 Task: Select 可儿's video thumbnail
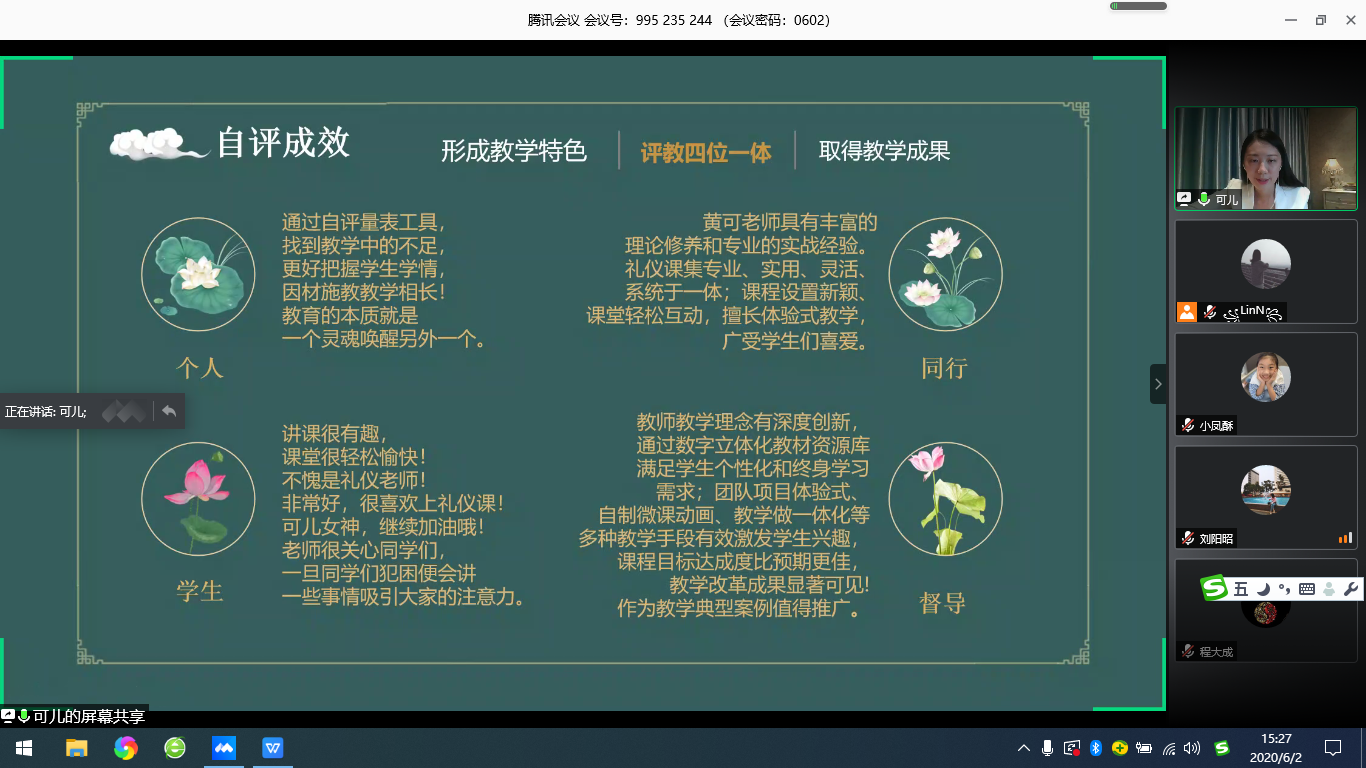[x=1265, y=158]
